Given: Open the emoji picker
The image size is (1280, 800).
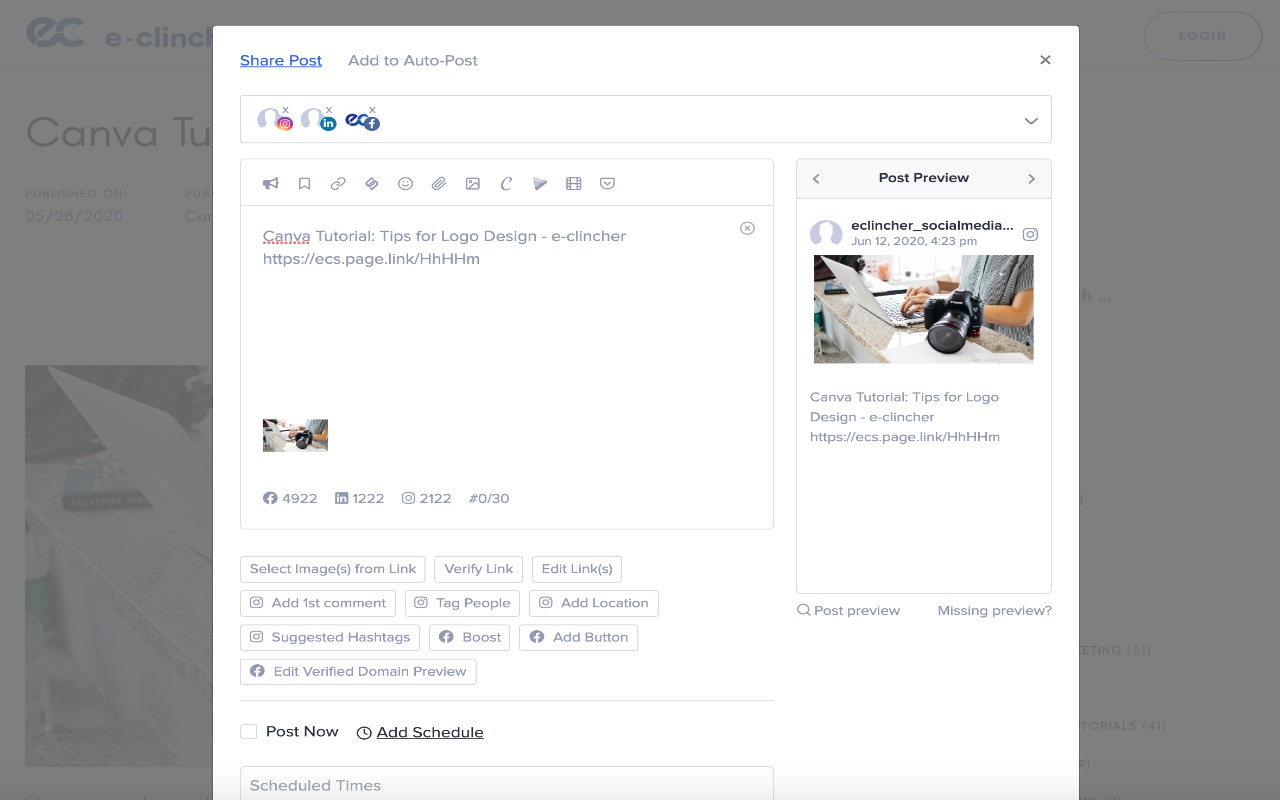Looking at the screenshot, I should tap(405, 184).
